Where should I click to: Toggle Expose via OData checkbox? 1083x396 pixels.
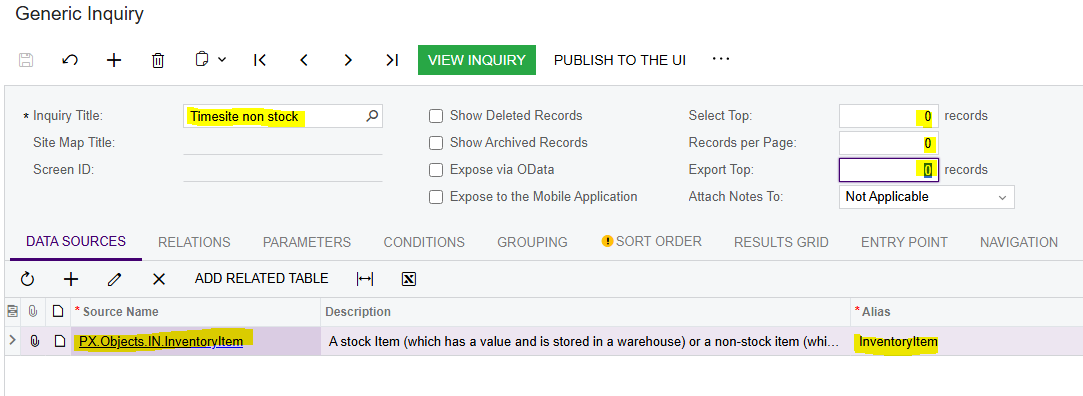coord(436,170)
